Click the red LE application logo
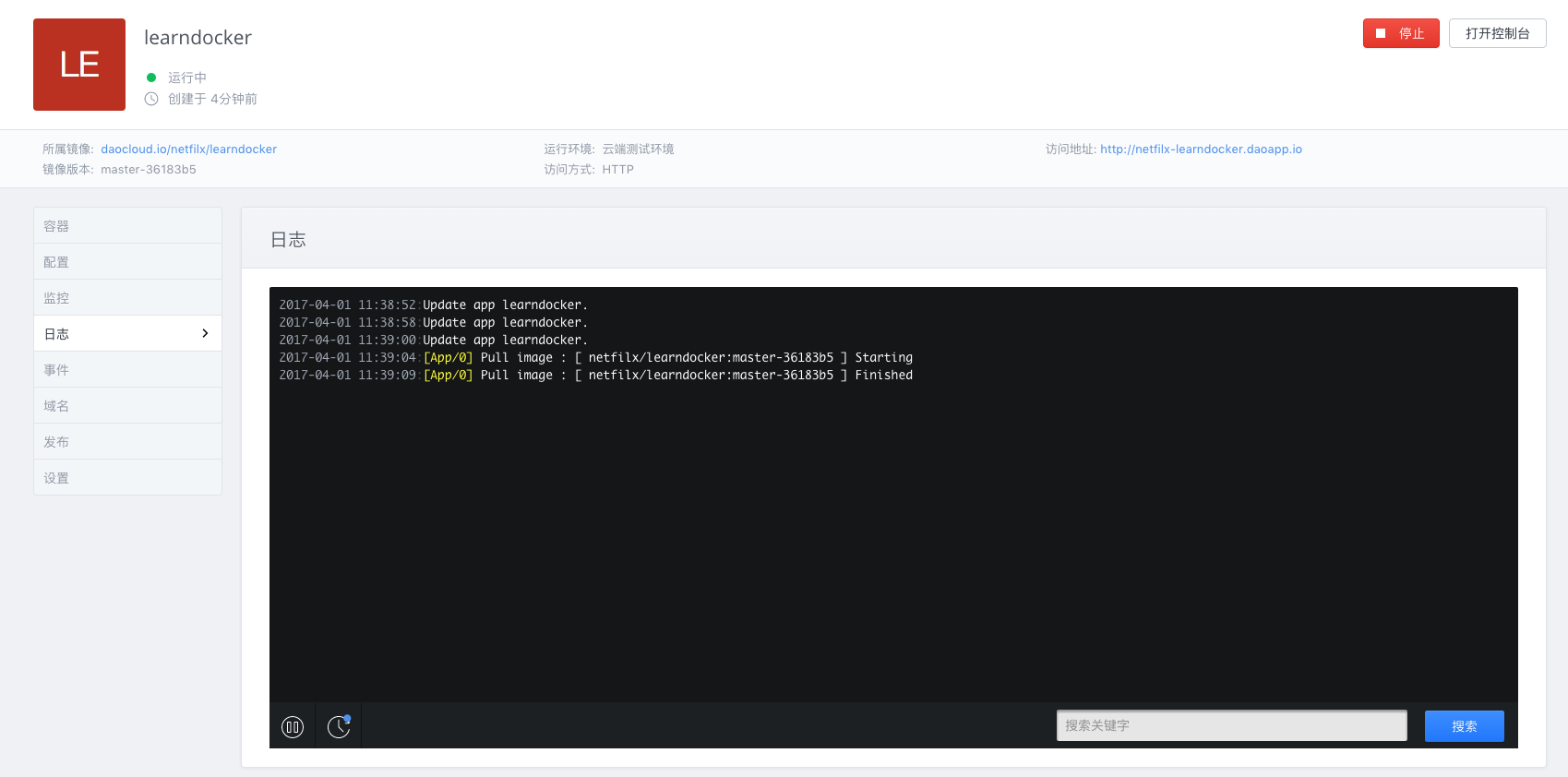 coord(79,65)
